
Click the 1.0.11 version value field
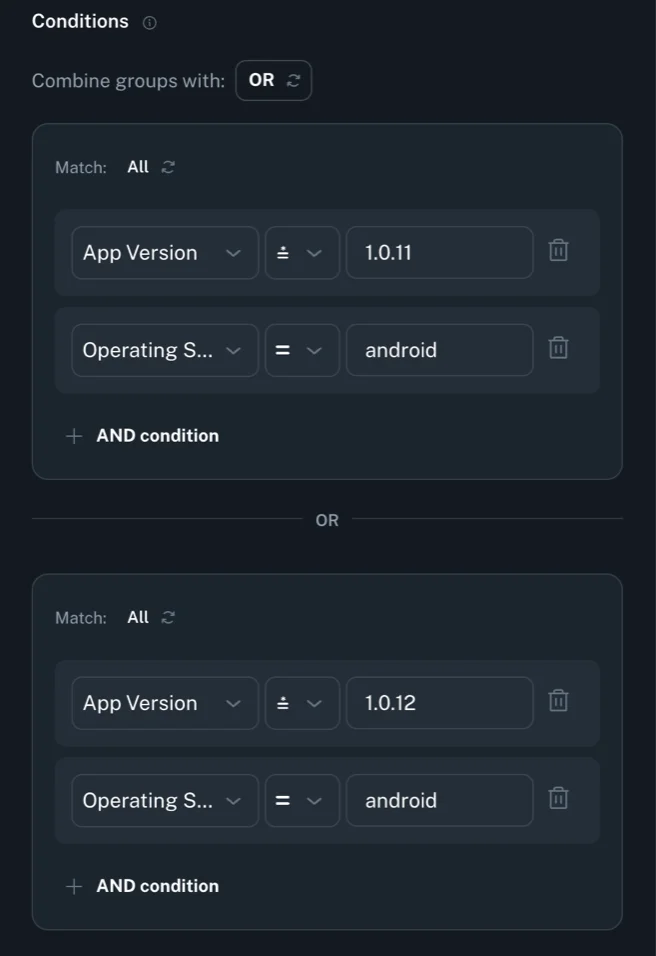pos(439,252)
